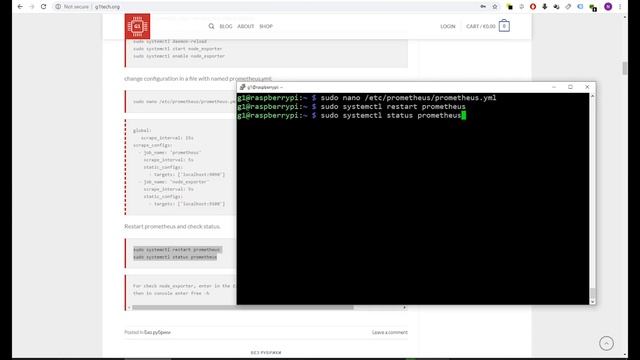640x360 pixels.
Task: Minimize the raspberrypi terminal window
Action: pyautogui.click(x=554, y=87)
